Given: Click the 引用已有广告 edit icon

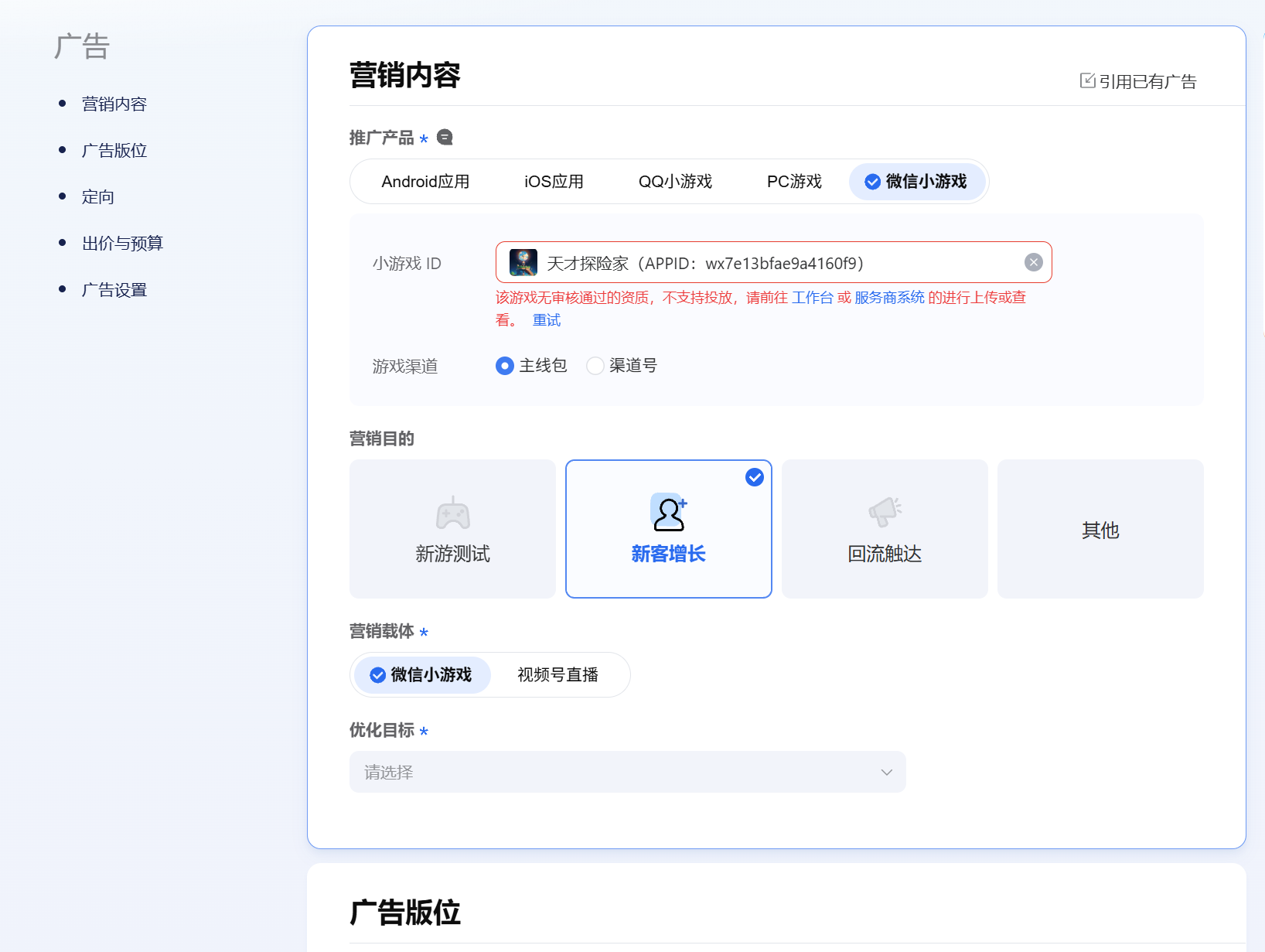Looking at the screenshot, I should (1088, 80).
